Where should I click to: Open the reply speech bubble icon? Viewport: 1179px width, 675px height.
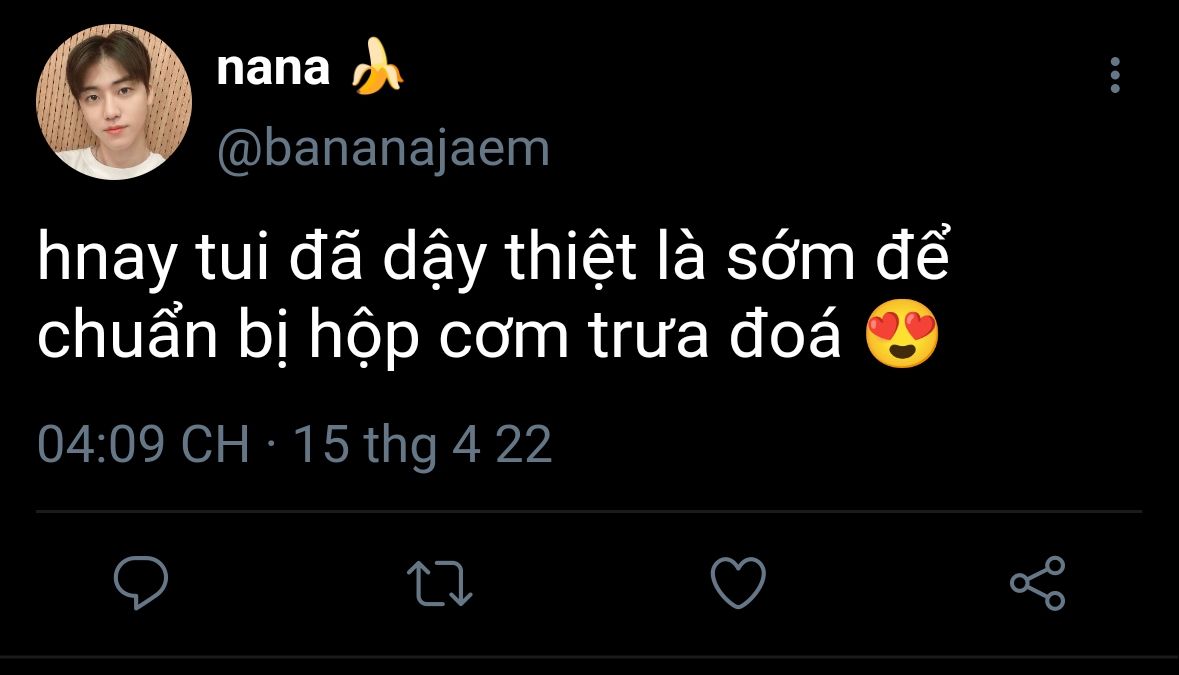[x=141, y=583]
